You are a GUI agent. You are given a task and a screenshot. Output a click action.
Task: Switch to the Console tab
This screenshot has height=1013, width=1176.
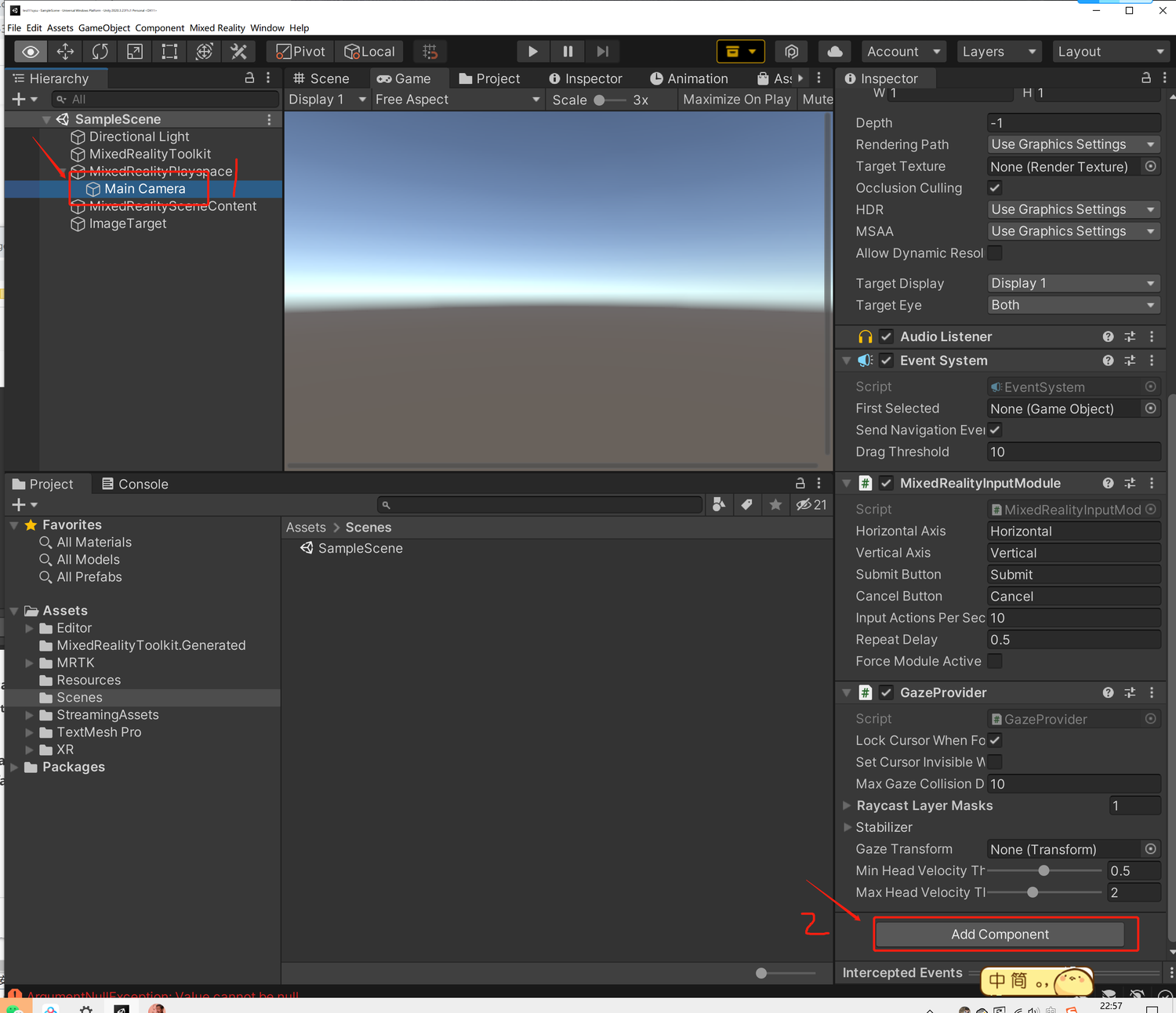tap(136, 484)
